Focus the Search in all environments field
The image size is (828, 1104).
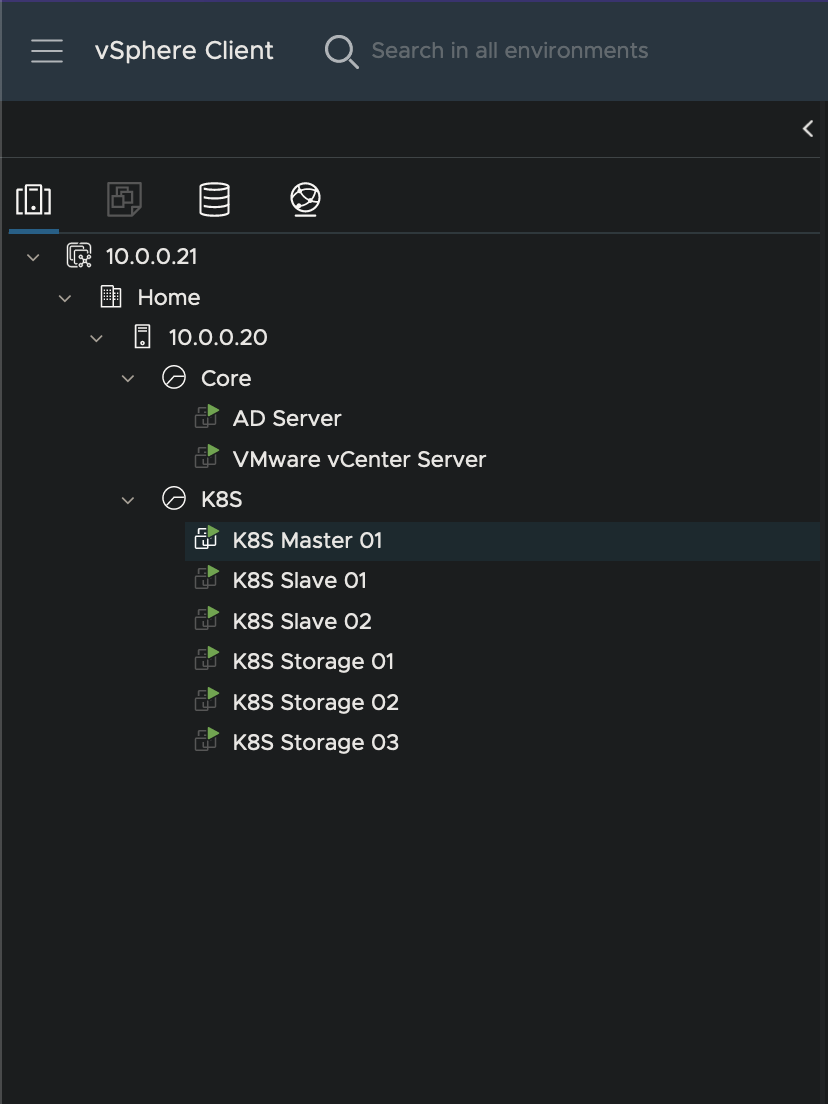pos(509,51)
